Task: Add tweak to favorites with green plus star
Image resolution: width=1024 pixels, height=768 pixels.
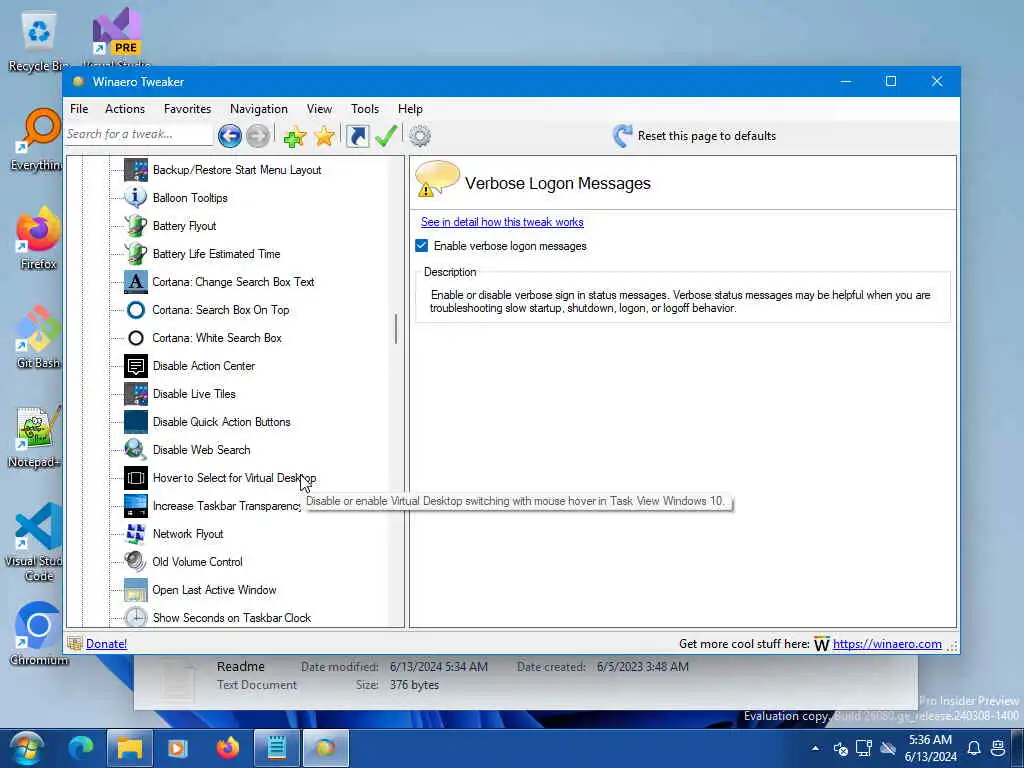Action: [295, 136]
